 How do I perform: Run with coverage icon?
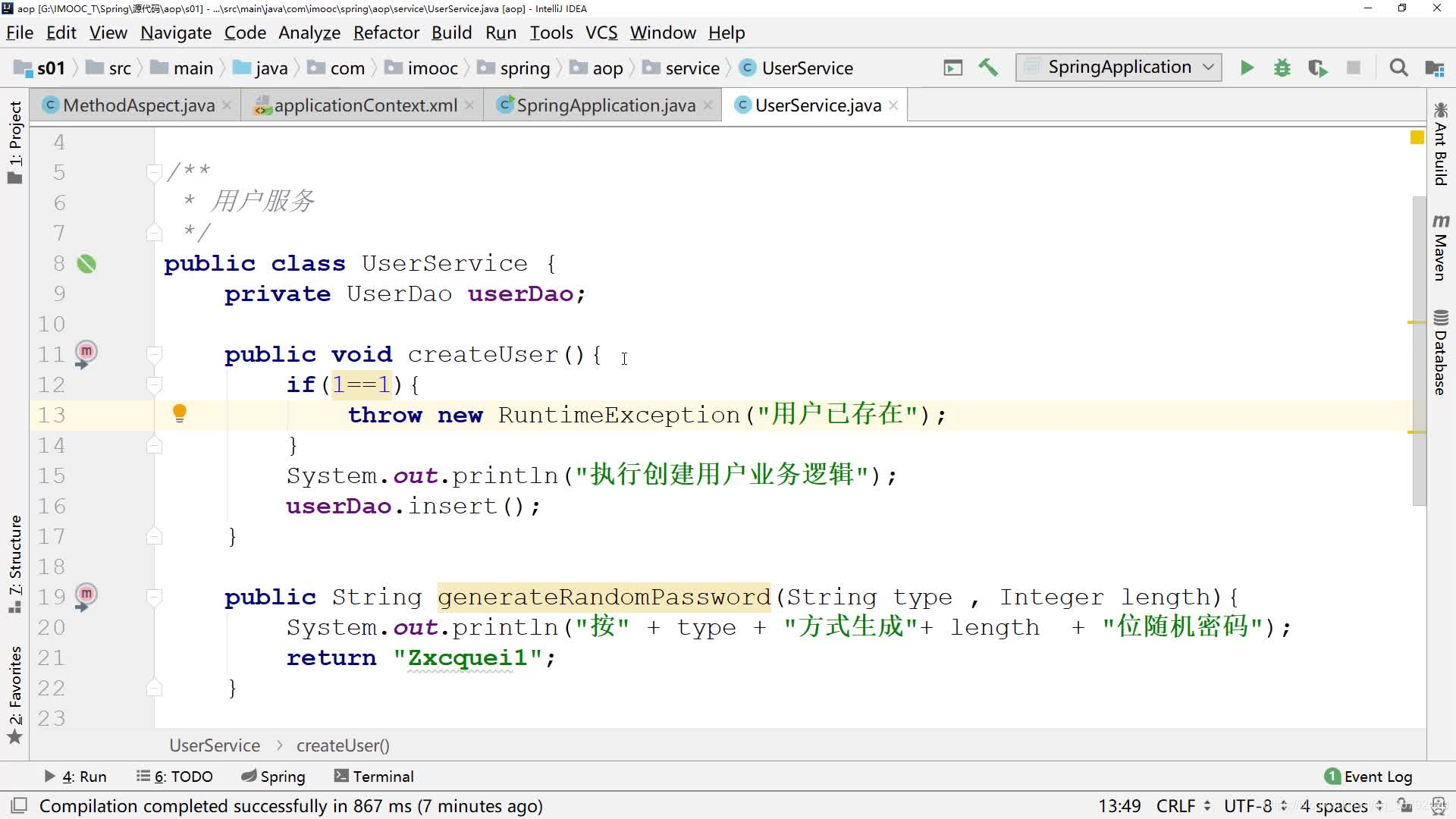(1318, 67)
